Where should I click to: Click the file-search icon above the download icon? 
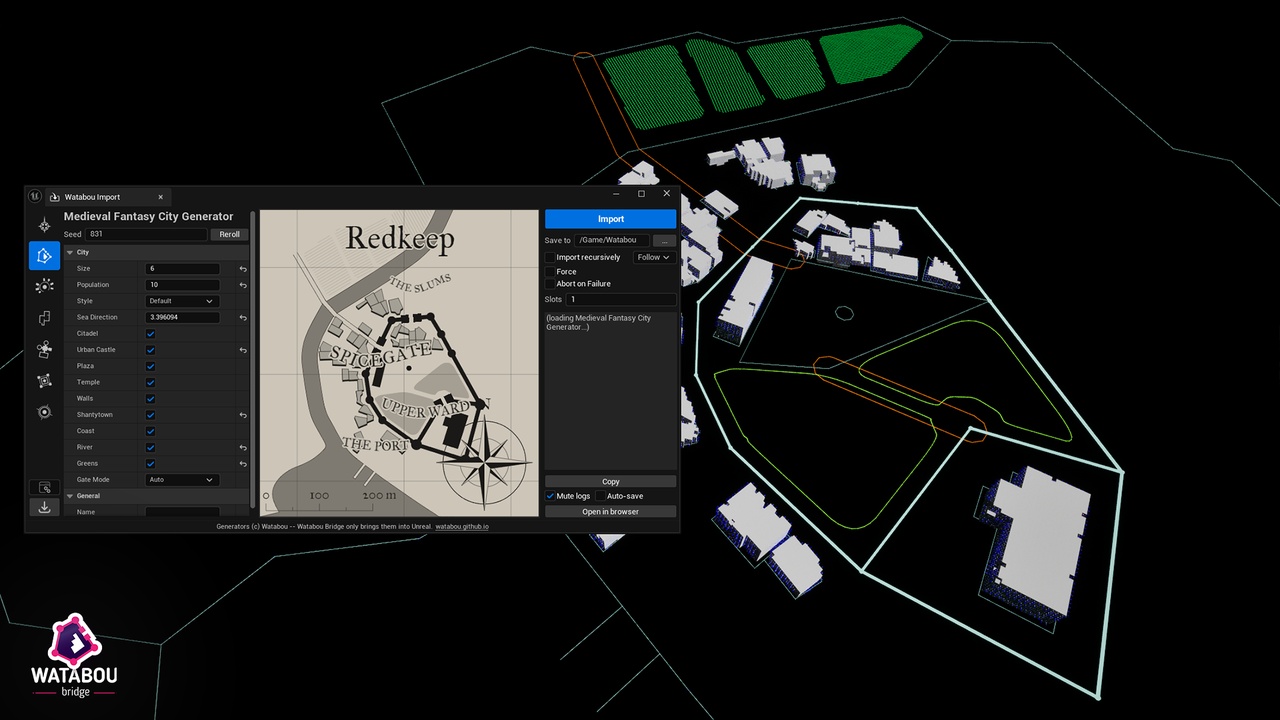coord(44,488)
